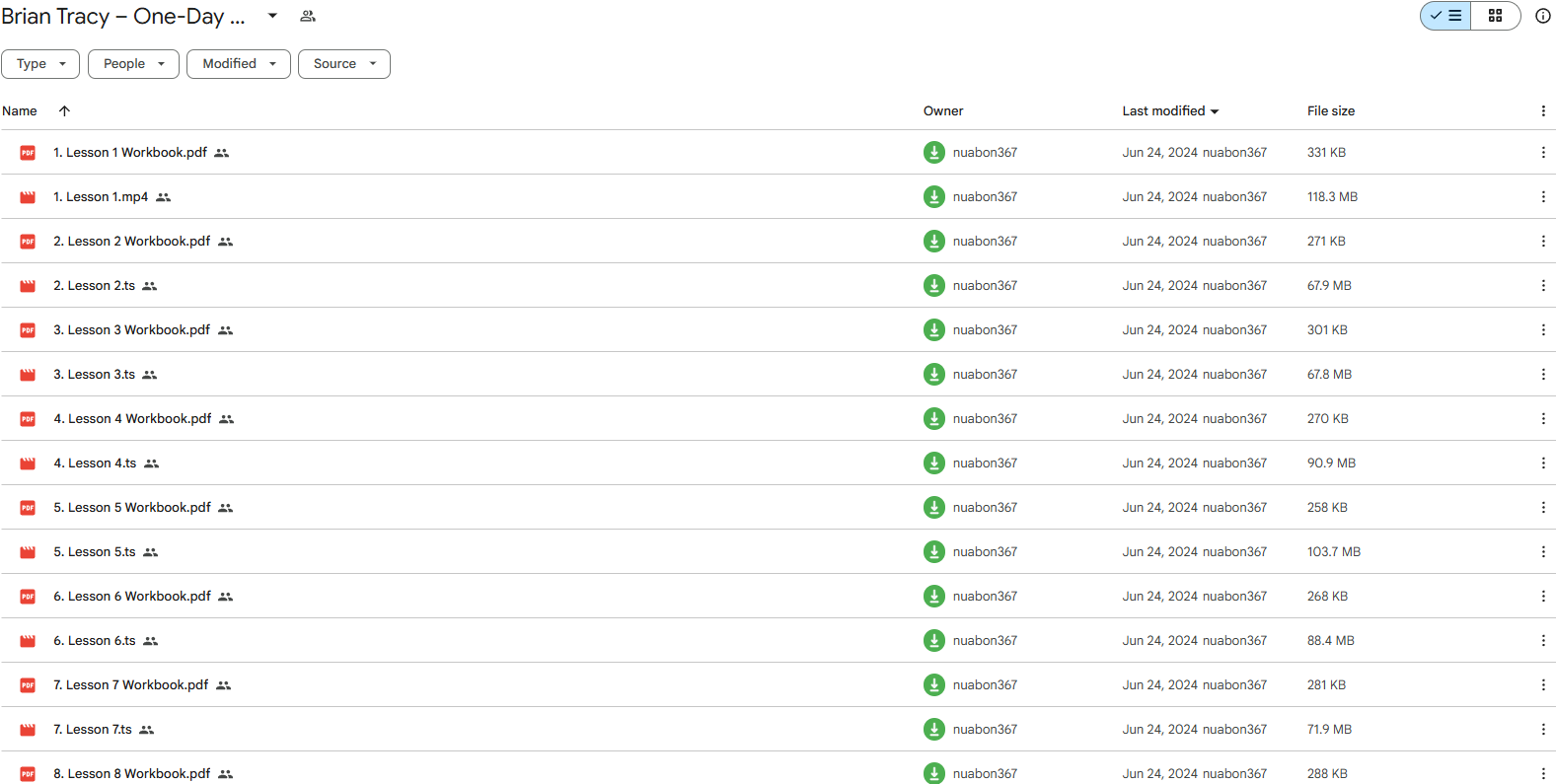Open more actions for Lesson 2 Workbook.pdf
Viewport: 1556px width, 784px height.
[x=1543, y=242]
